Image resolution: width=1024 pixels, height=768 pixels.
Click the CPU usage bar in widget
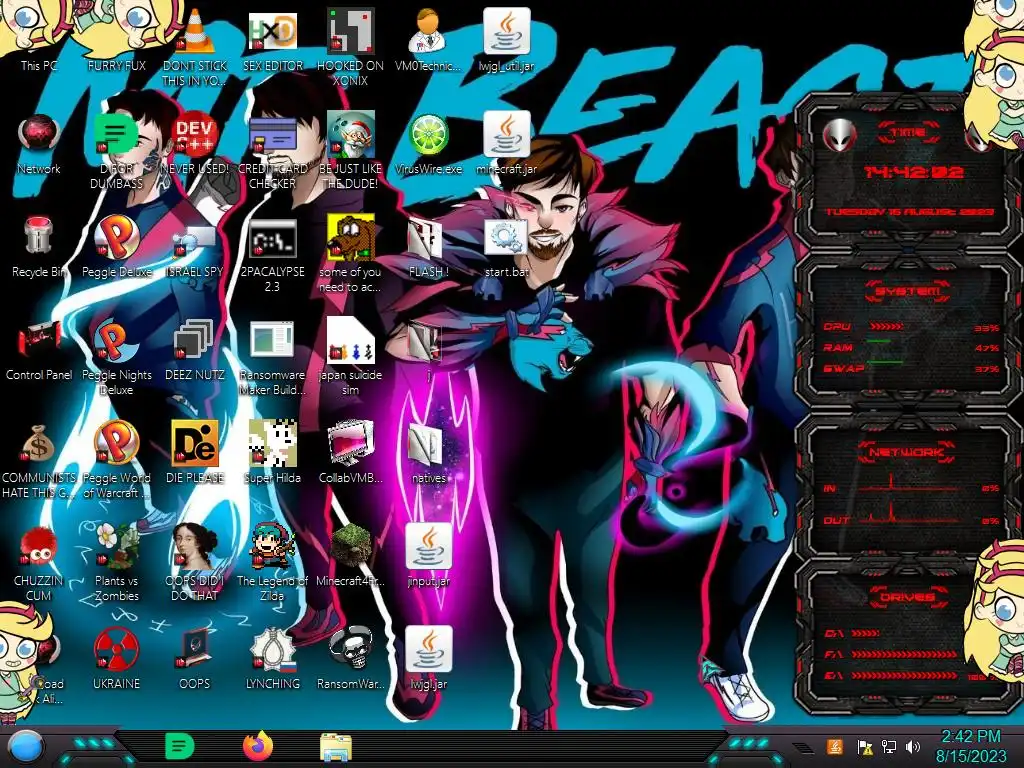pos(886,327)
